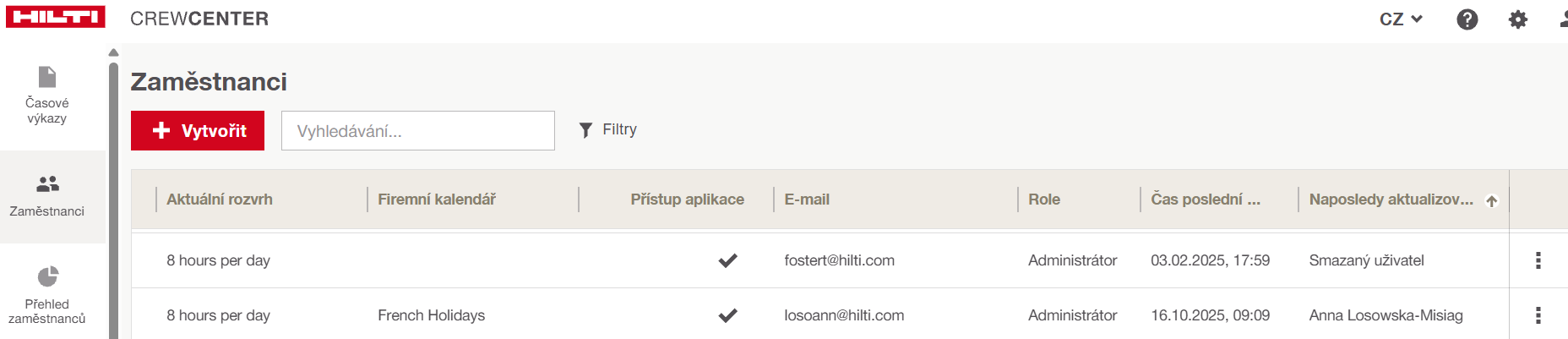
Task: Click the app access checkmark for fostert@hilti.com
Action: [727, 260]
